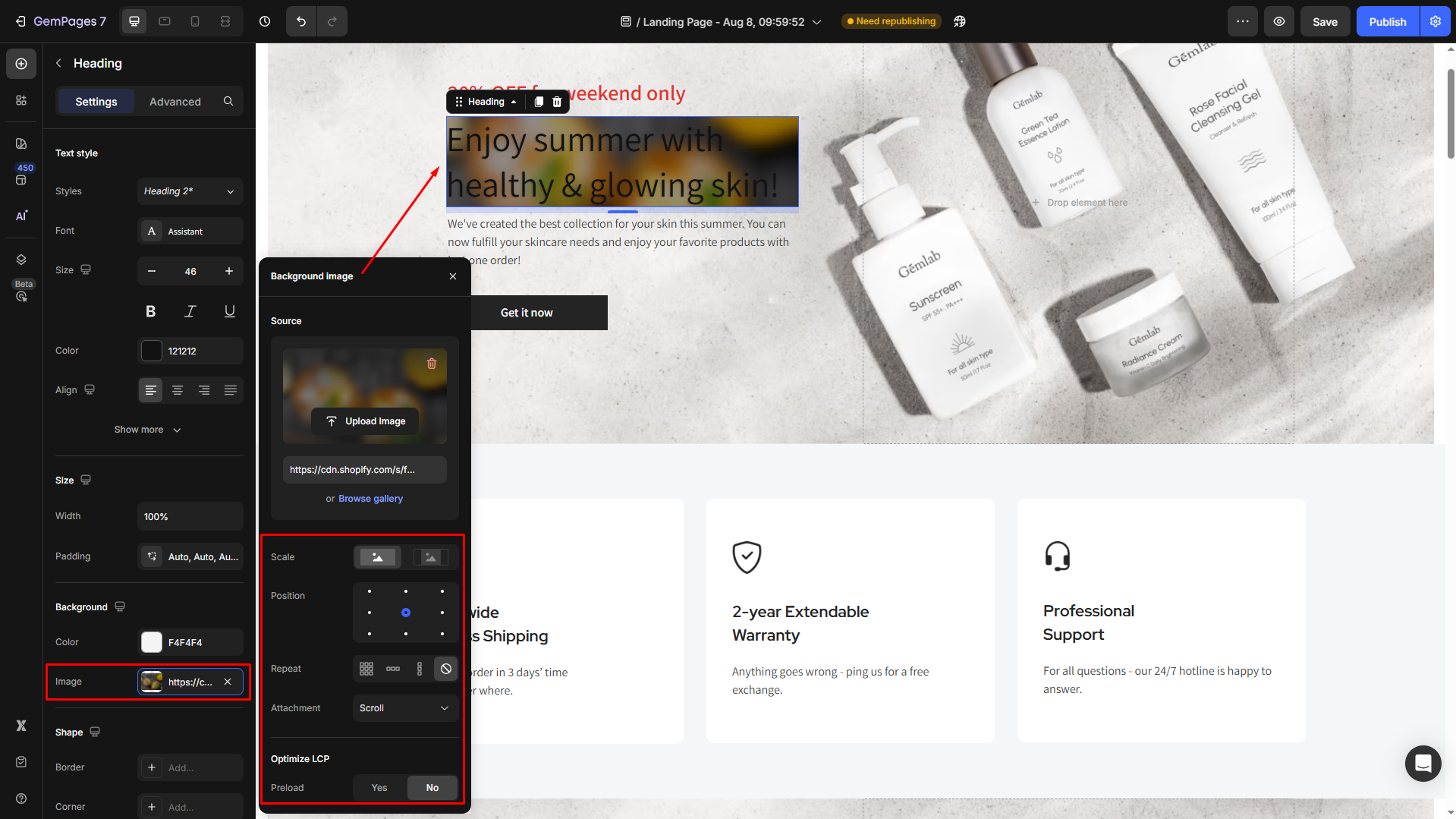Image resolution: width=1456 pixels, height=819 pixels.
Task: Open layers icon in left sidebar
Action: coord(21,260)
